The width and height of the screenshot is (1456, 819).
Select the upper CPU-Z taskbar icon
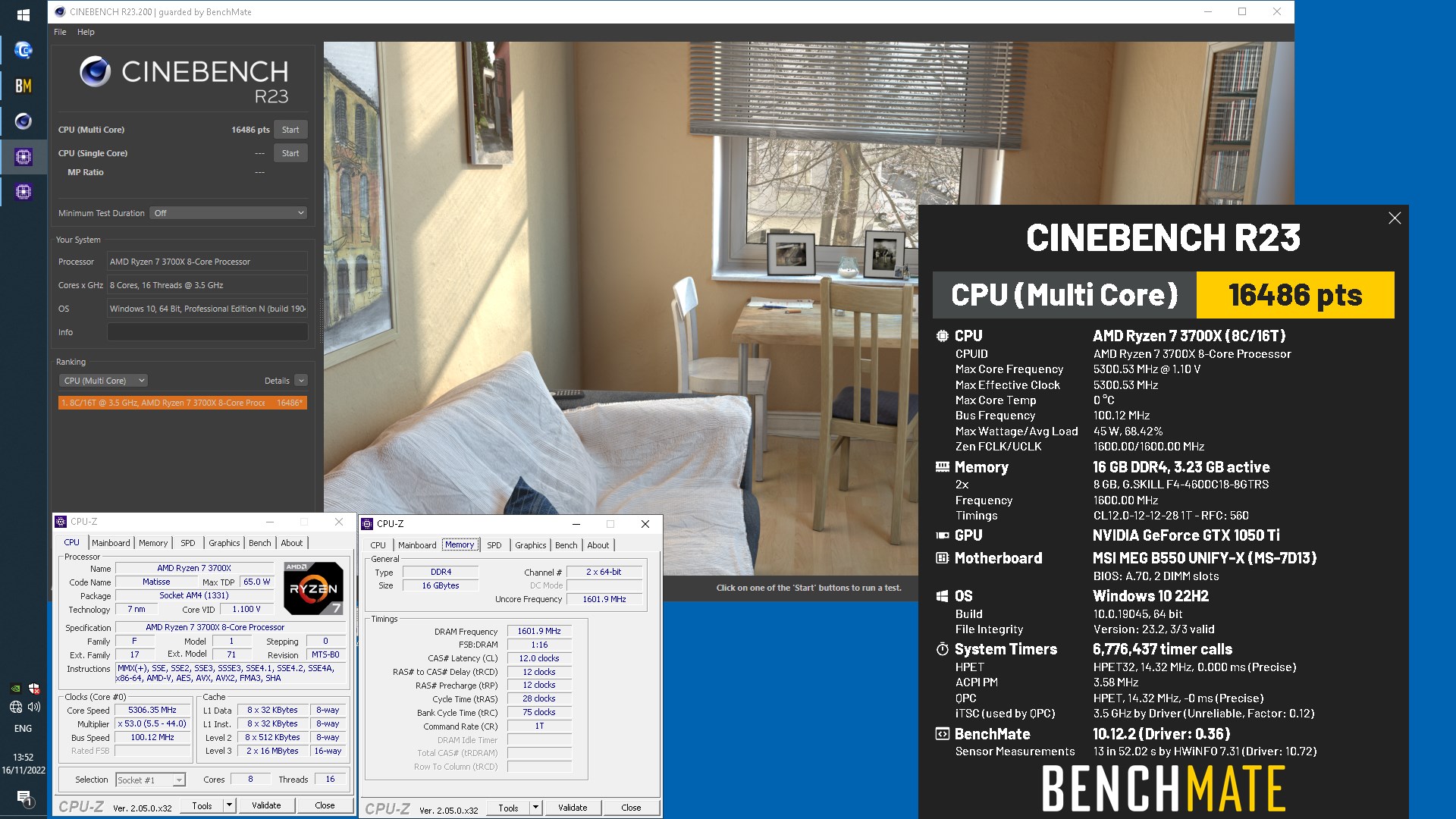(23, 157)
